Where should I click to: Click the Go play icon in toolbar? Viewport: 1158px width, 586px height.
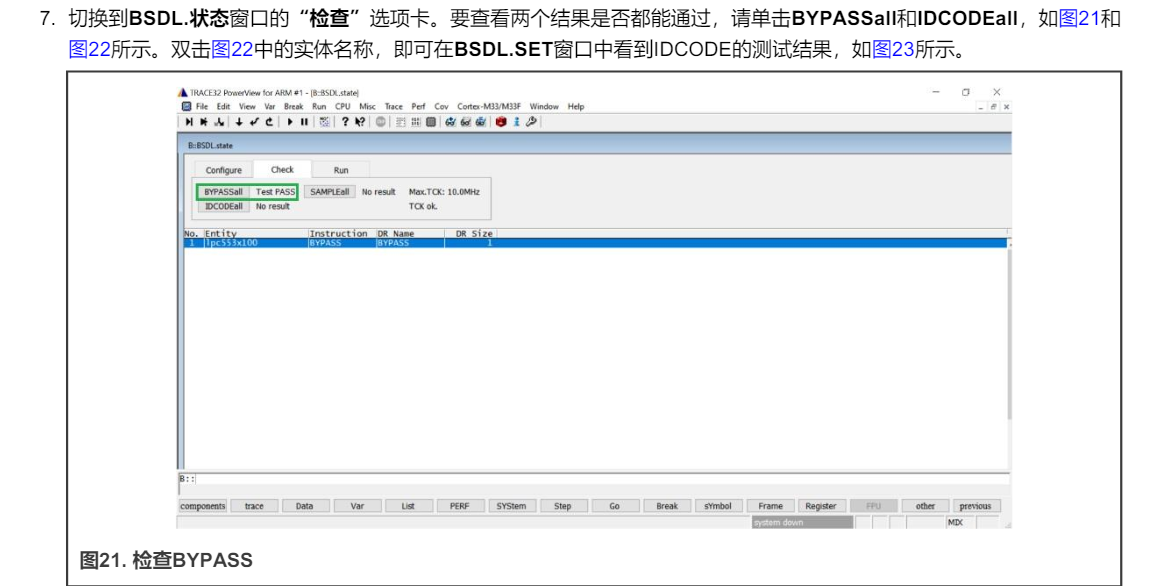click(290, 122)
